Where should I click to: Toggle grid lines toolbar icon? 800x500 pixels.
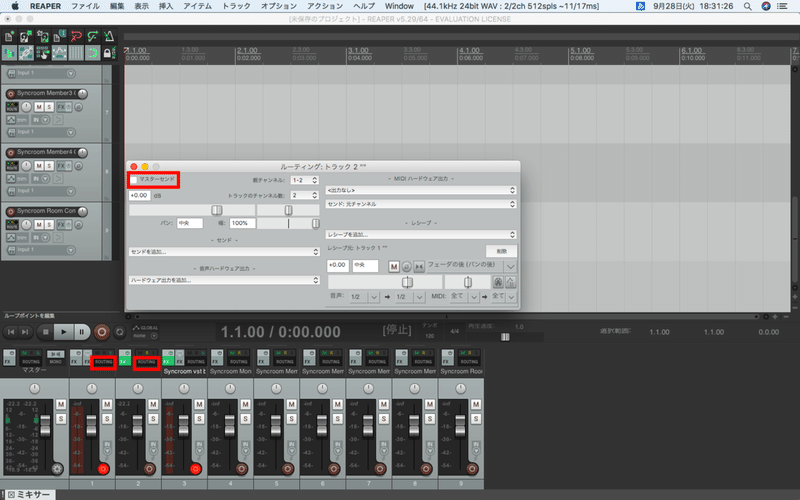(76, 53)
